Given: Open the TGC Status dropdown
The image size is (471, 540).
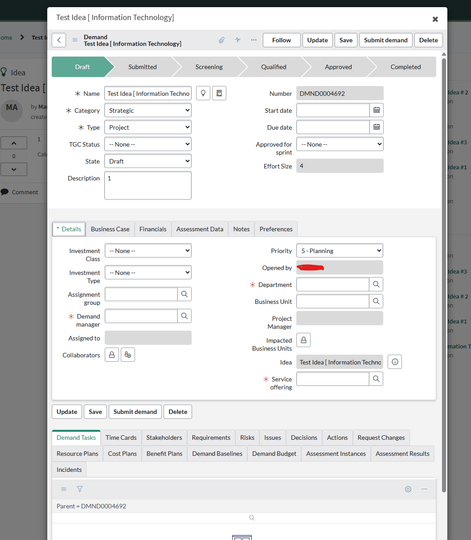Looking at the screenshot, I should (x=148, y=144).
